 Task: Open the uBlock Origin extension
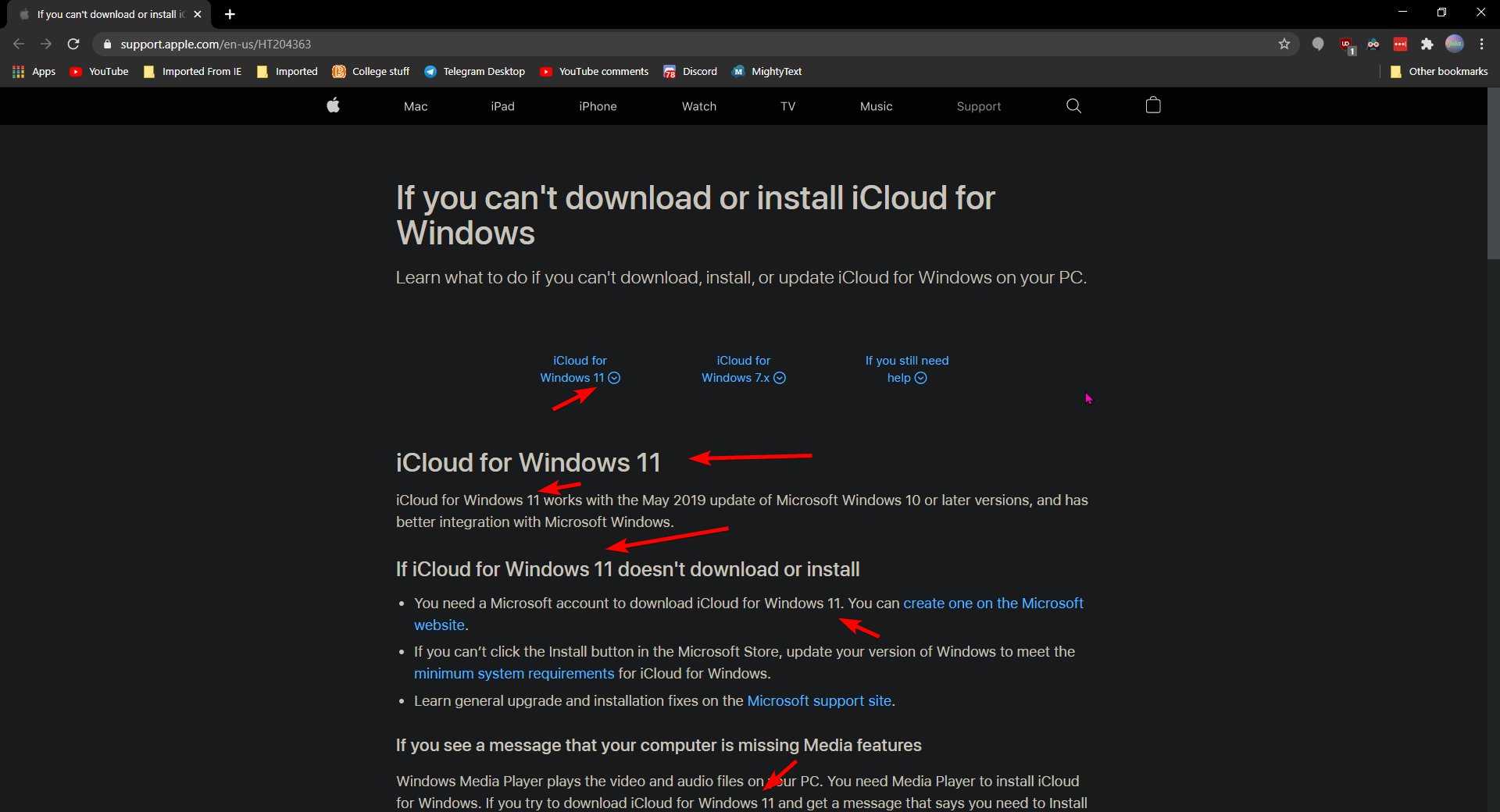(x=1346, y=45)
